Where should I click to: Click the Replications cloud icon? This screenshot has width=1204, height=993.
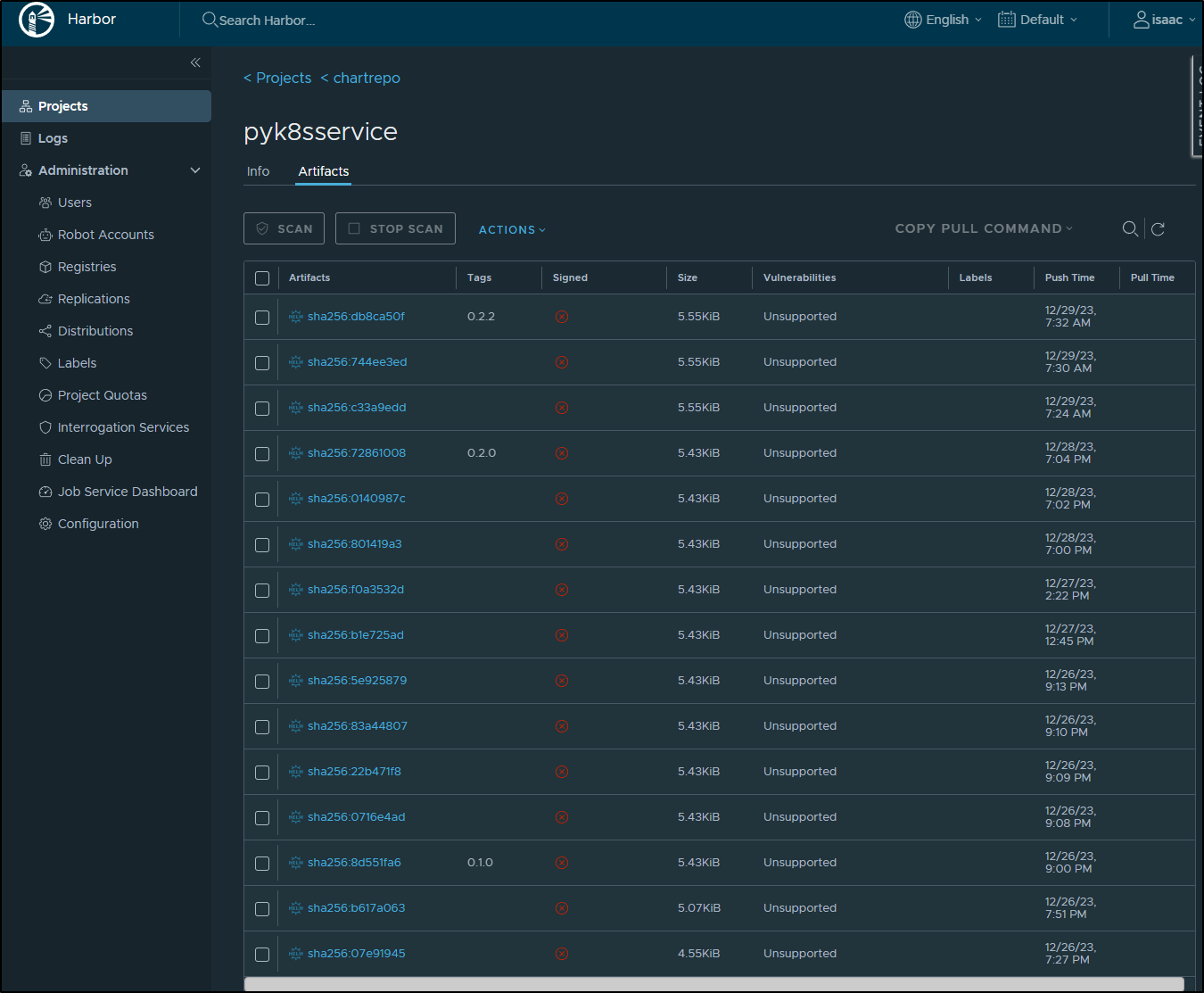(x=45, y=299)
